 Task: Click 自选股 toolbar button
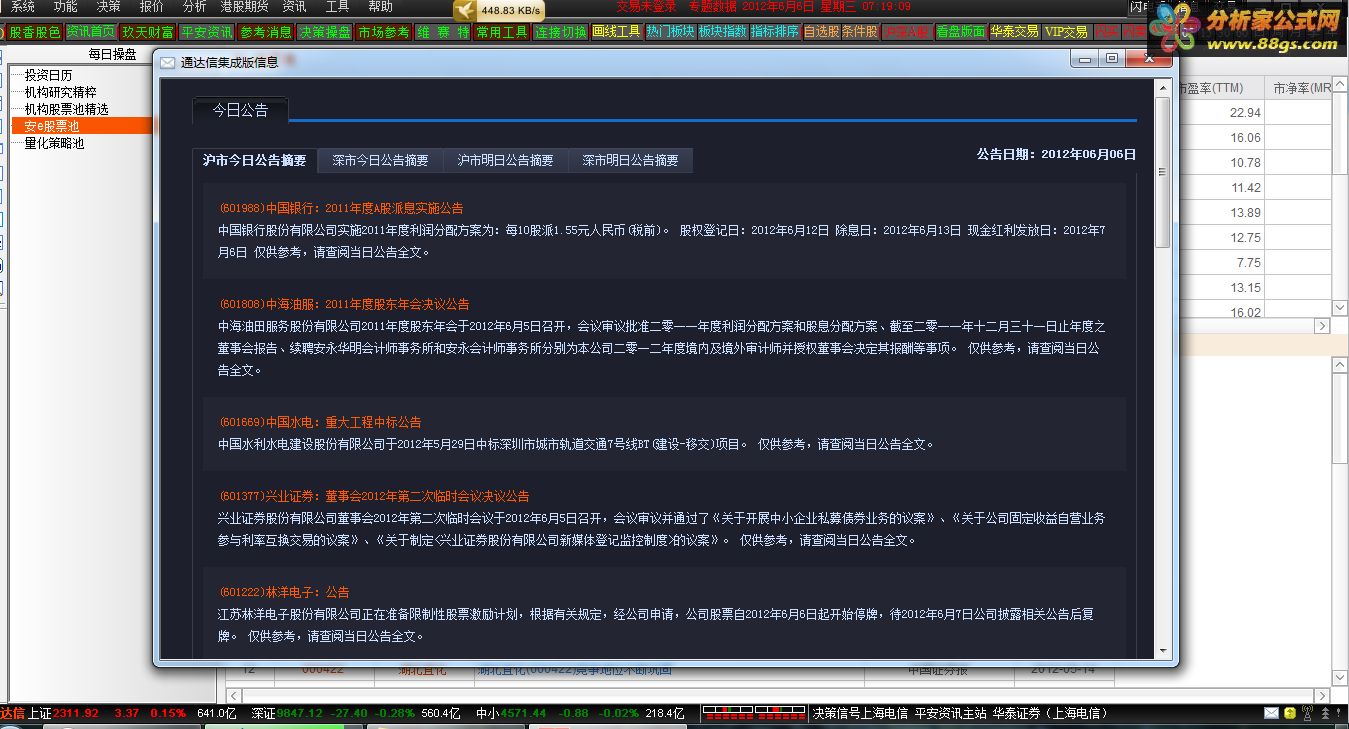tap(821, 32)
